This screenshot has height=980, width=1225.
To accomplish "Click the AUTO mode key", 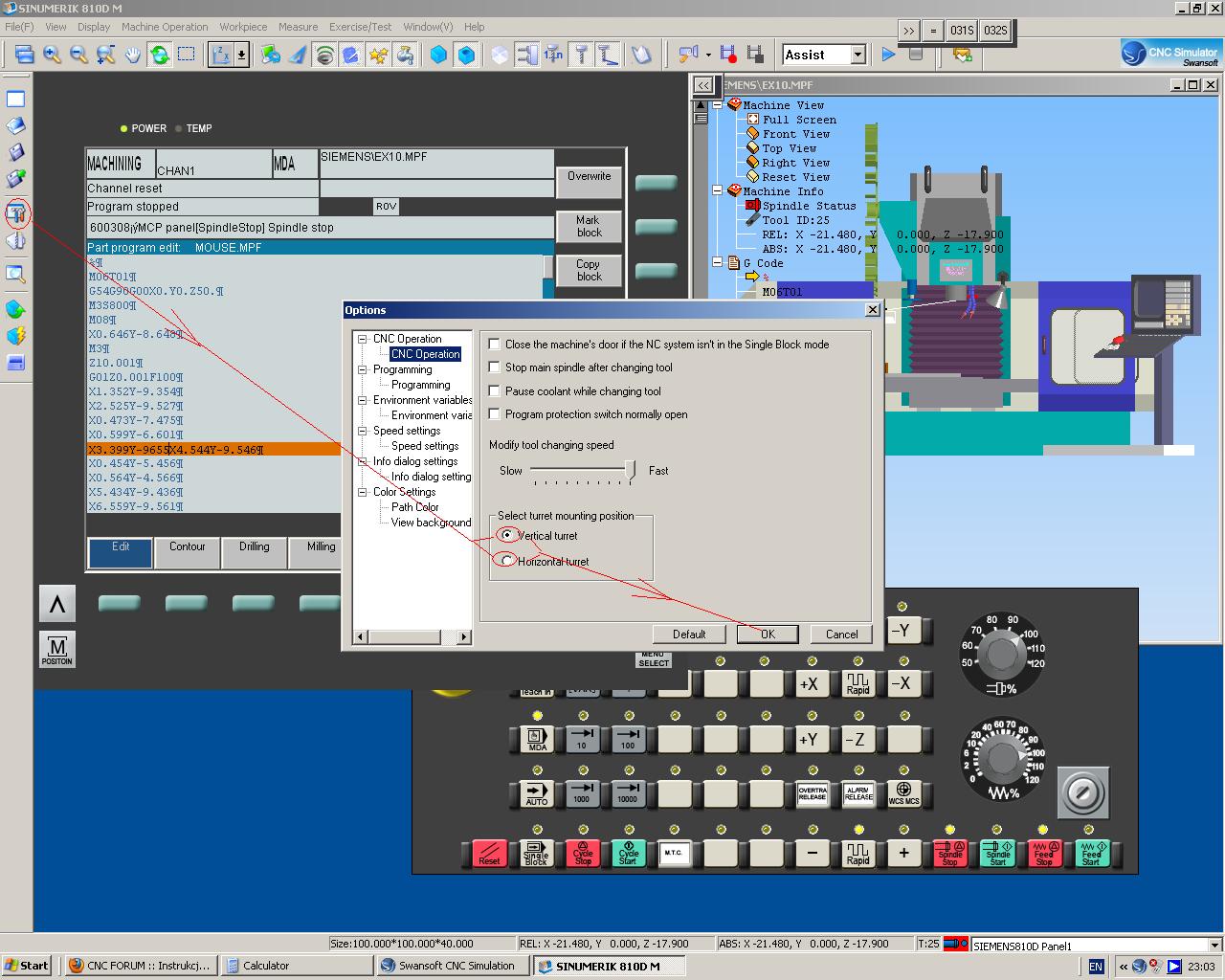I will point(537,793).
